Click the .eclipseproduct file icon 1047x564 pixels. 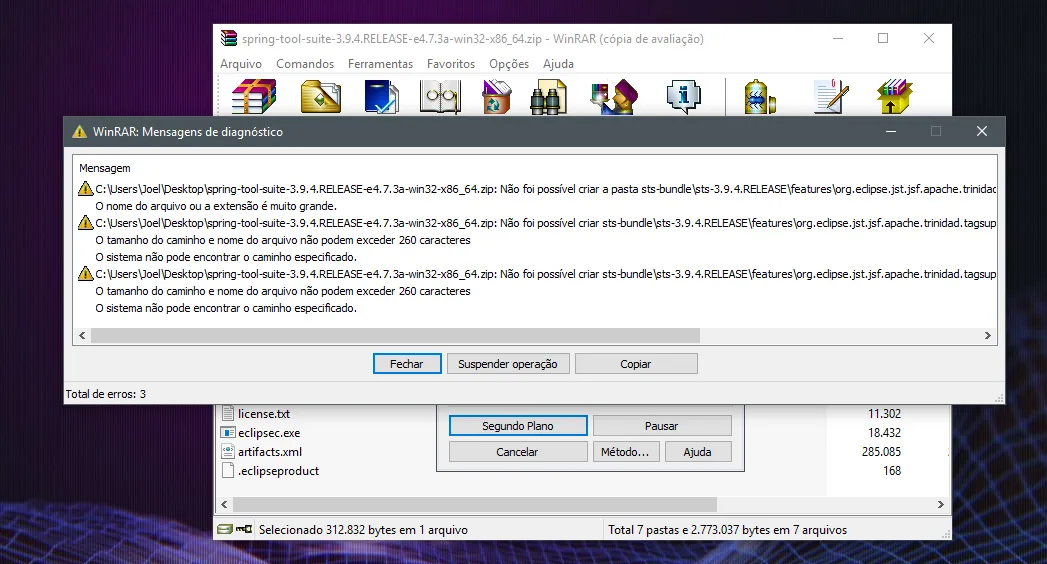[x=228, y=471]
